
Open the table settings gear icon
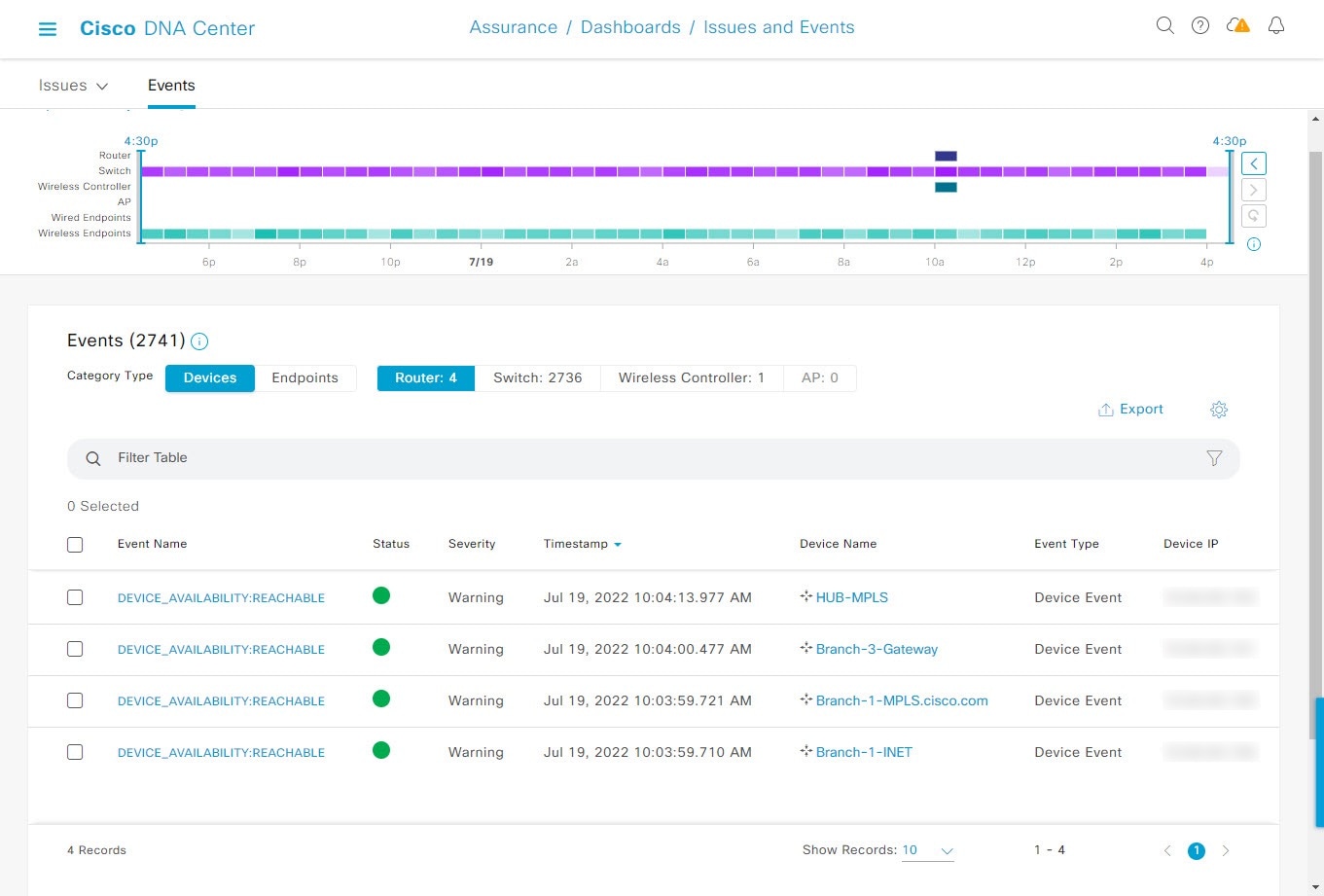pyautogui.click(x=1218, y=410)
